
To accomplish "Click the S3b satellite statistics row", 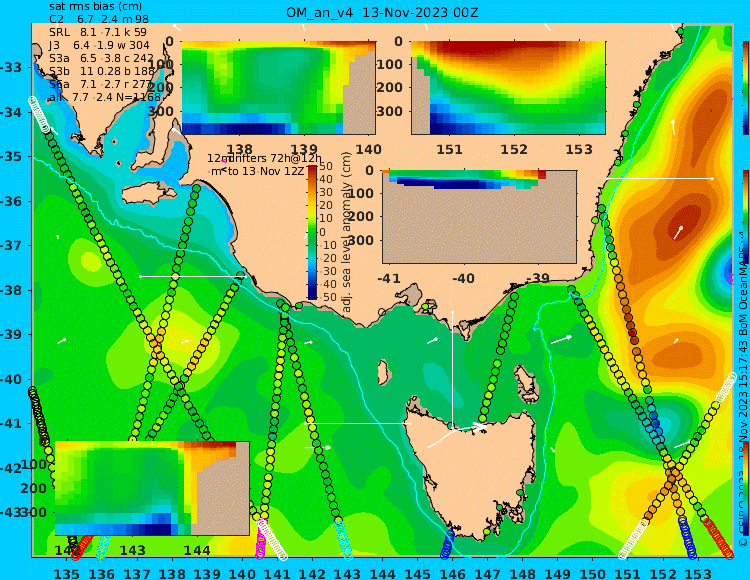I will [102, 71].
